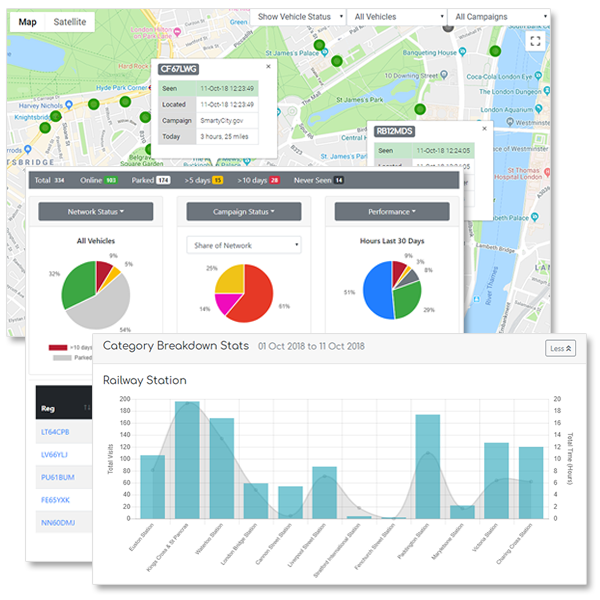Click the St Thomas' Hospital marker

[x=547, y=171]
